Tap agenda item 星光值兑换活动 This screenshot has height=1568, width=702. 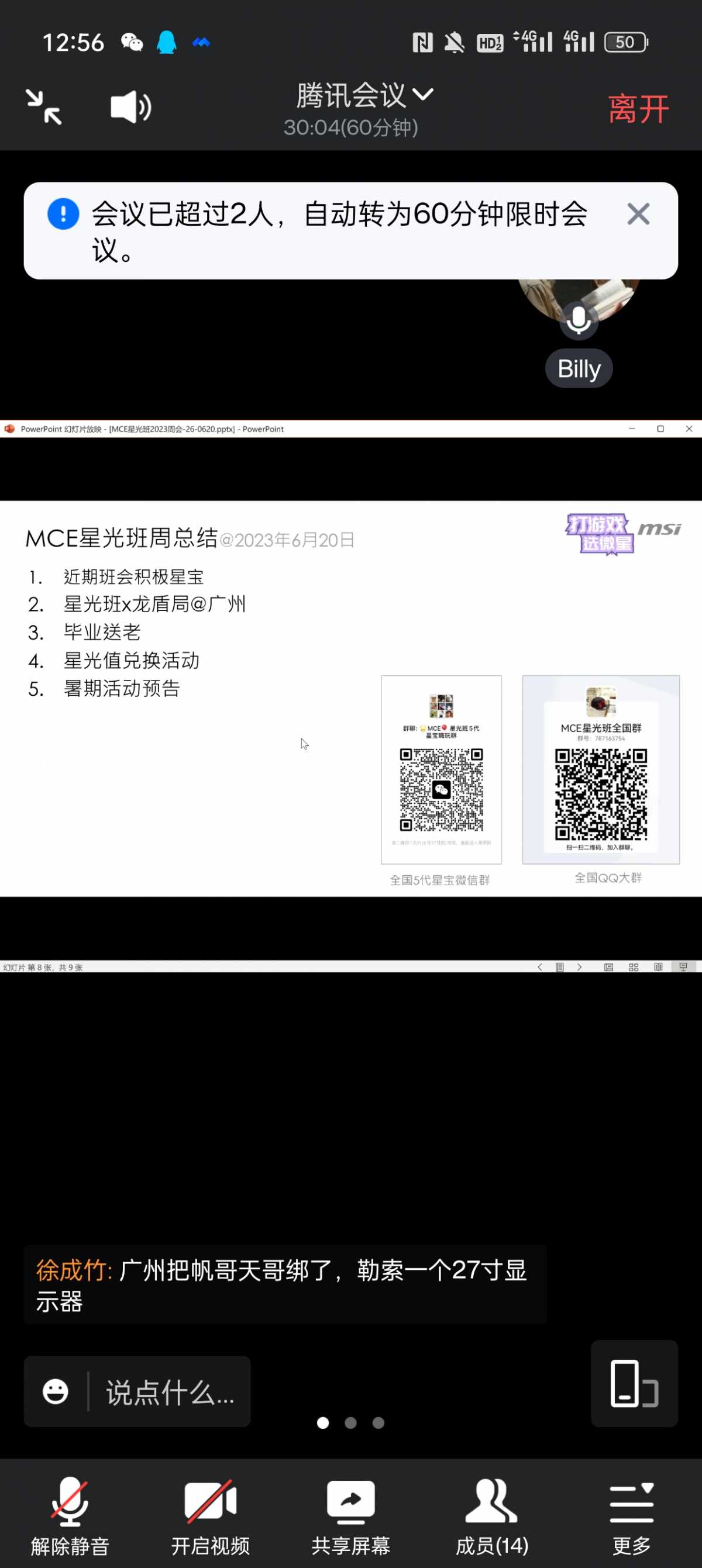pos(132,661)
